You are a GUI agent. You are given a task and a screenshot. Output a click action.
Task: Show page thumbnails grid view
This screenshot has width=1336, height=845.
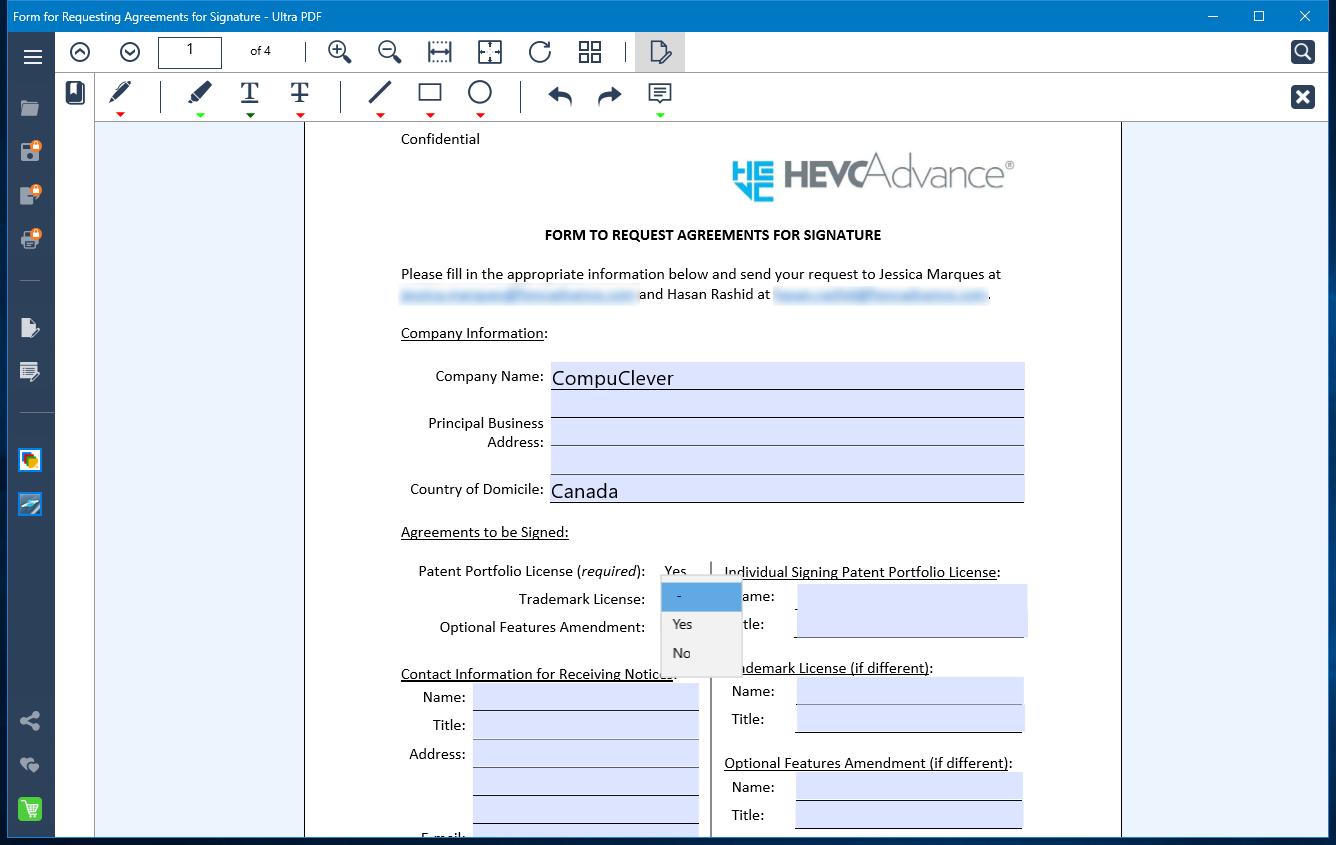click(x=590, y=52)
